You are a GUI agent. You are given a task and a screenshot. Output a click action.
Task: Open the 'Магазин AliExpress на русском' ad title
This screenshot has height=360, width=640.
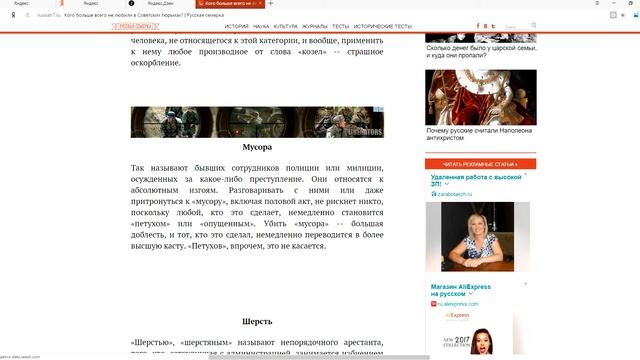pos(461,290)
